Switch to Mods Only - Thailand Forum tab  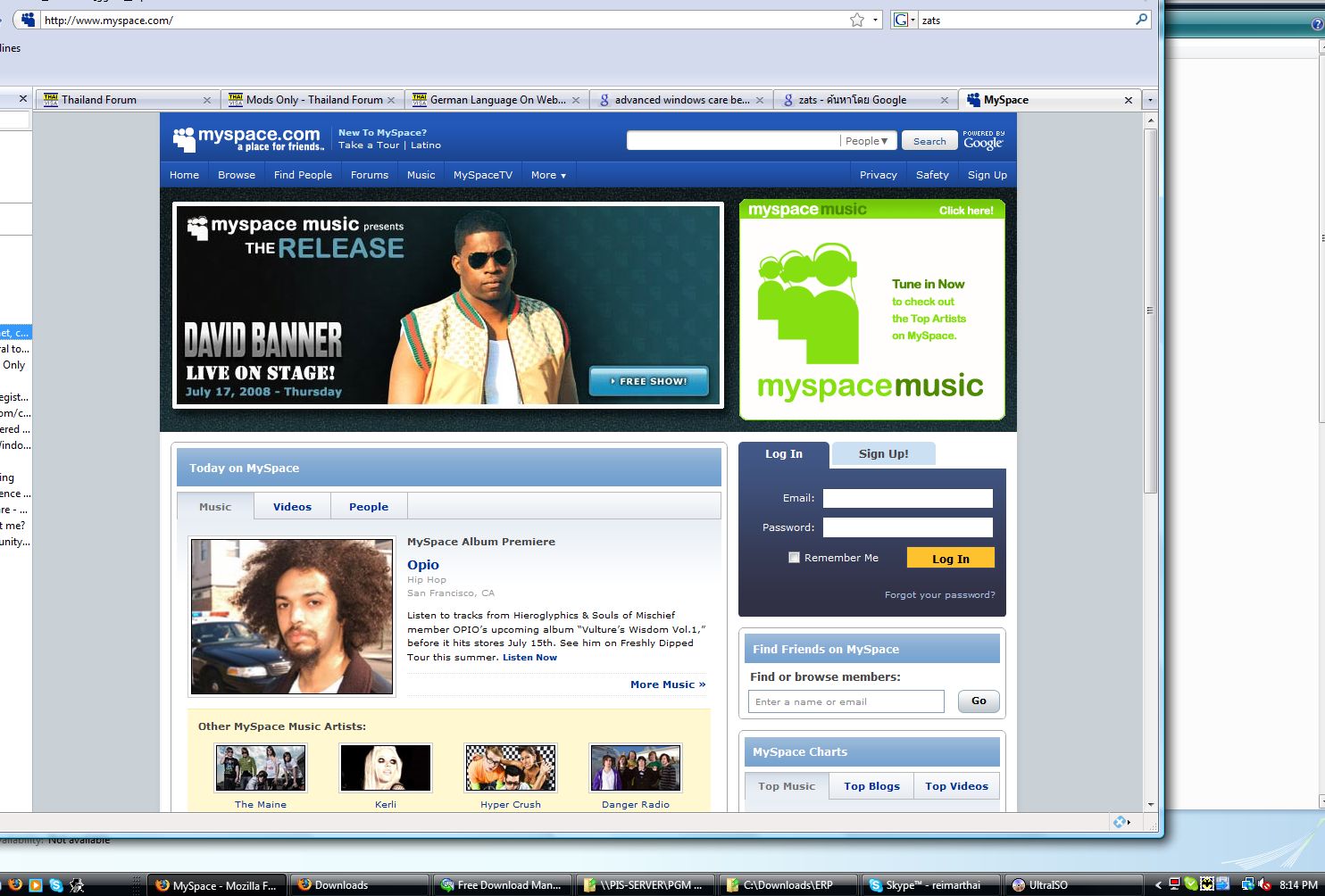pos(312,100)
